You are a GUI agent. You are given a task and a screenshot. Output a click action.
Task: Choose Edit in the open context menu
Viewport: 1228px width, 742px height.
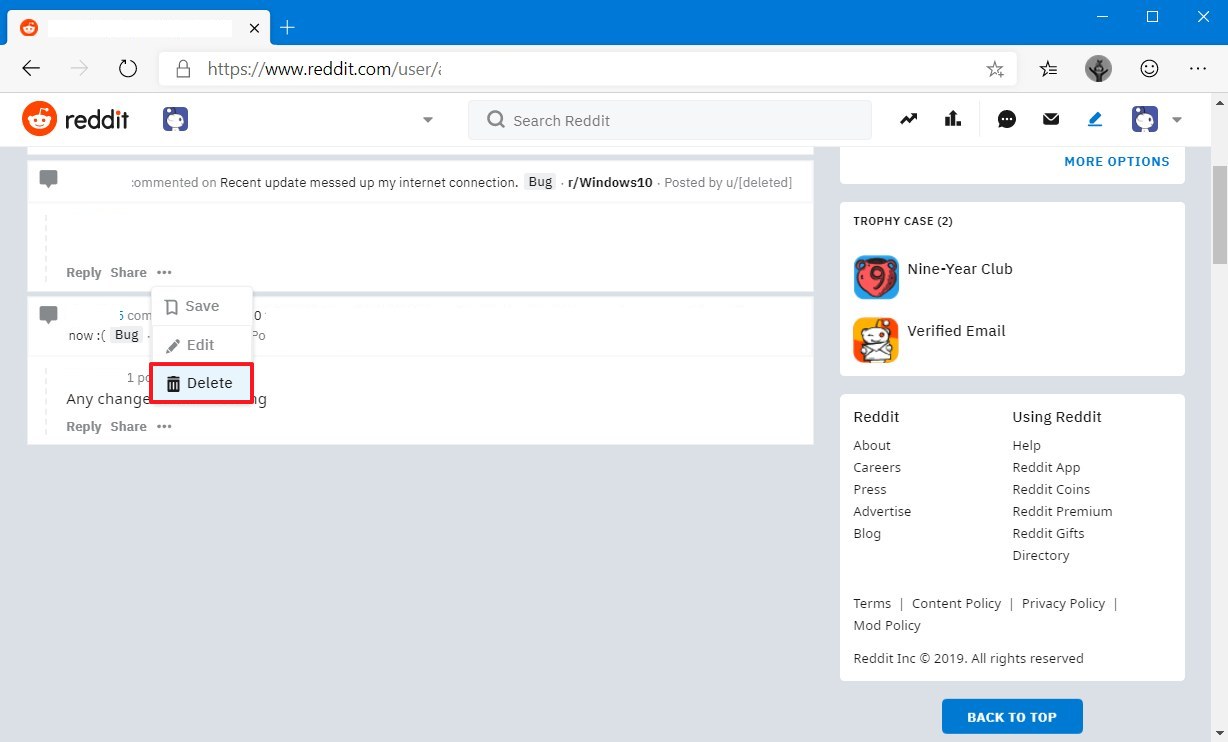(x=199, y=344)
